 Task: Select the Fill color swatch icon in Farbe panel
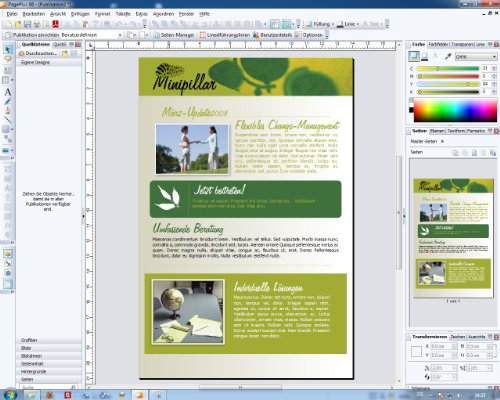pyautogui.click(x=414, y=57)
